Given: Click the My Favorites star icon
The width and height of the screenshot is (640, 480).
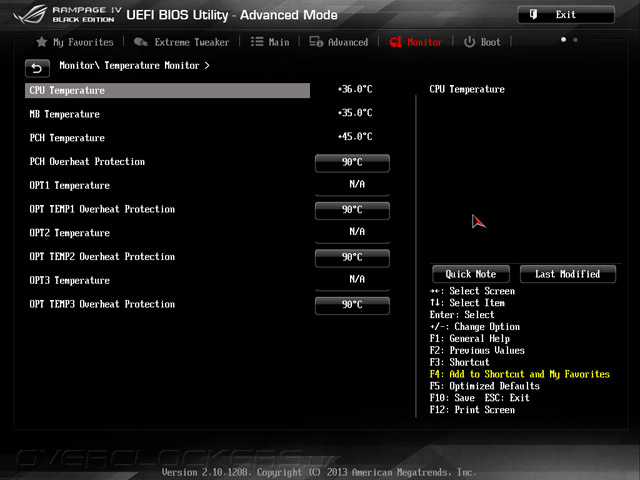Looking at the screenshot, I should [x=42, y=42].
